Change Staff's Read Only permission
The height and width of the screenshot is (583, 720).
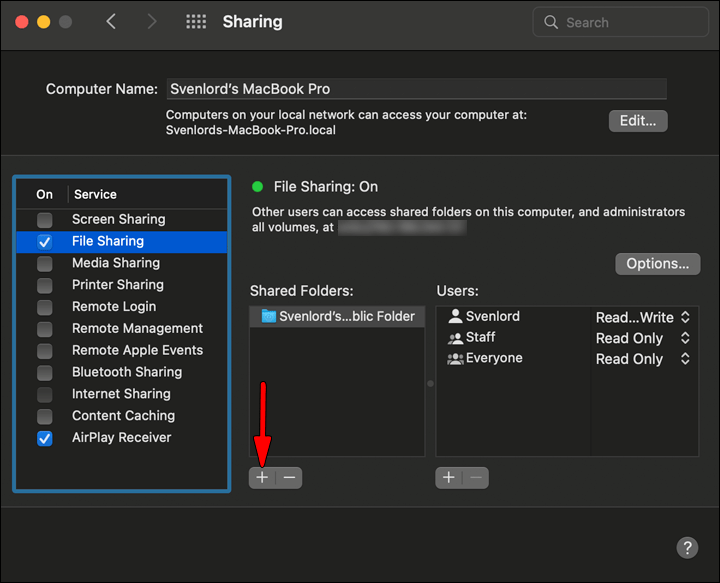[643, 338]
